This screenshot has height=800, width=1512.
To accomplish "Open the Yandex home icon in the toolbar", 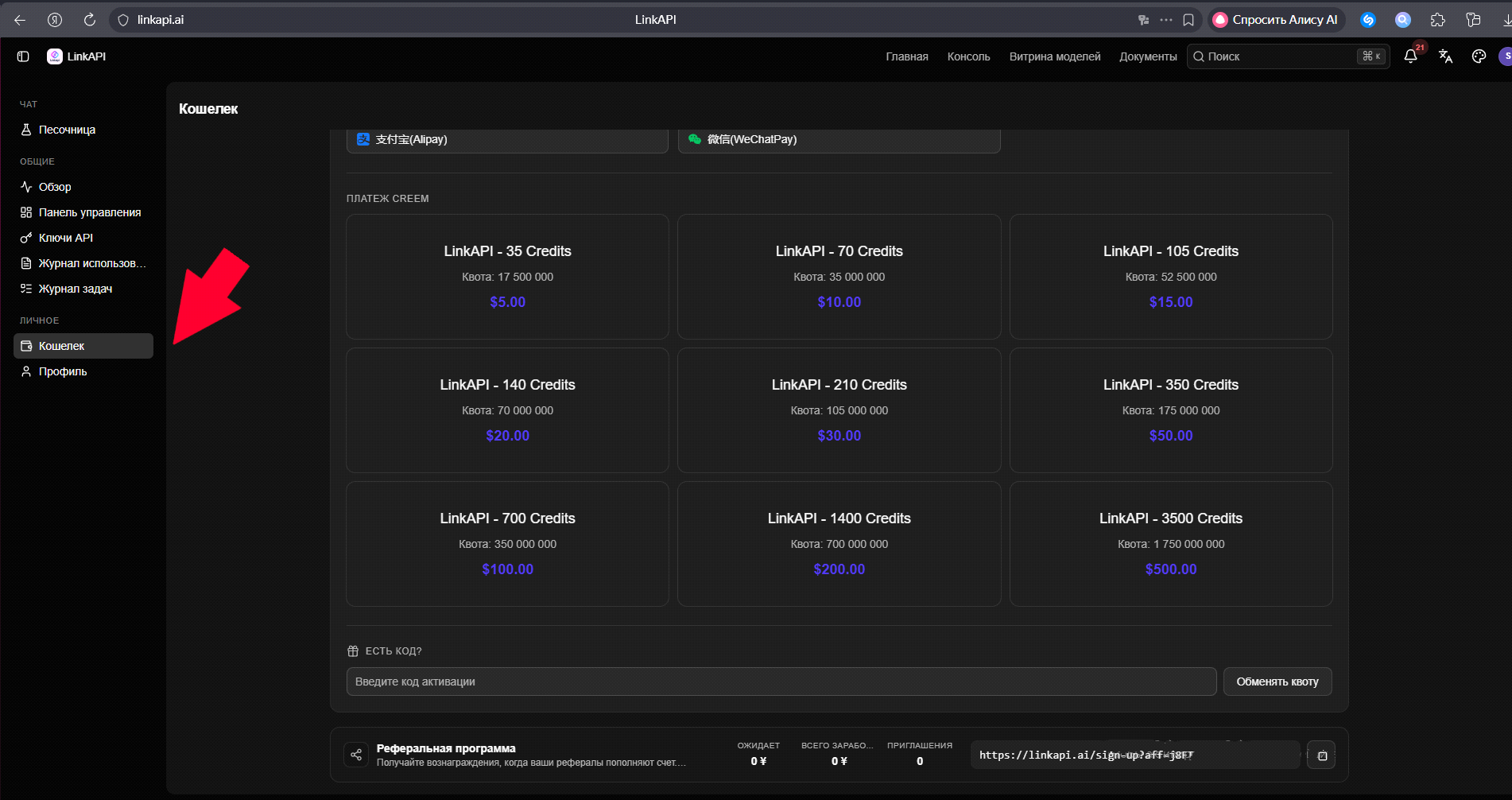I will click(55, 20).
